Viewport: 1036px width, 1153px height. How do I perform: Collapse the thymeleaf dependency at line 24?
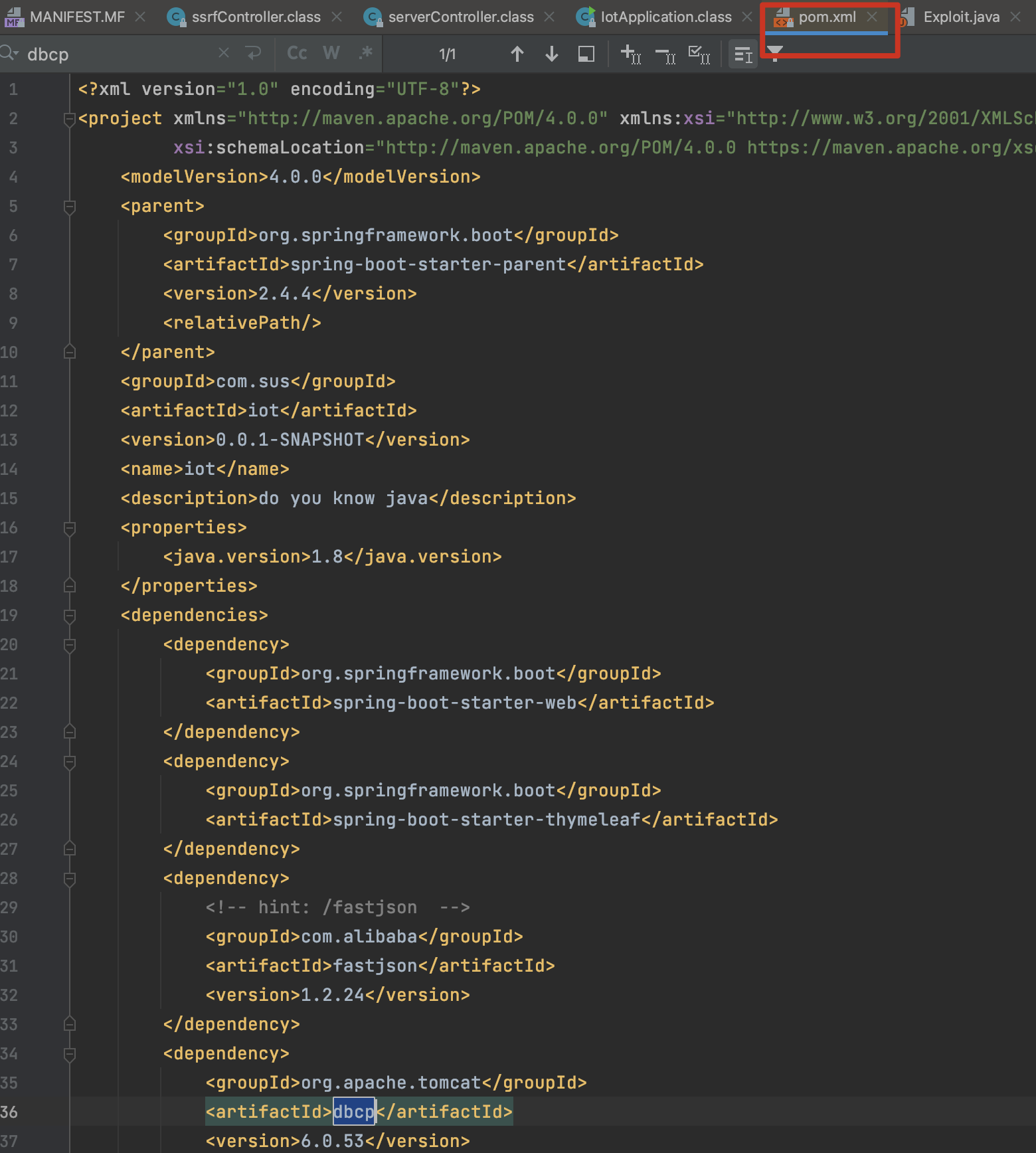coord(69,762)
